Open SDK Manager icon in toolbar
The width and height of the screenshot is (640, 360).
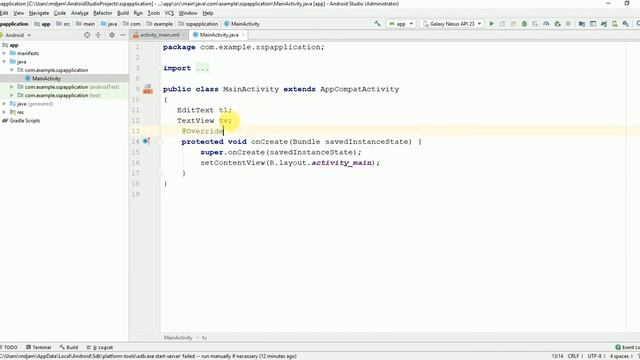pyautogui.click(x=625, y=24)
